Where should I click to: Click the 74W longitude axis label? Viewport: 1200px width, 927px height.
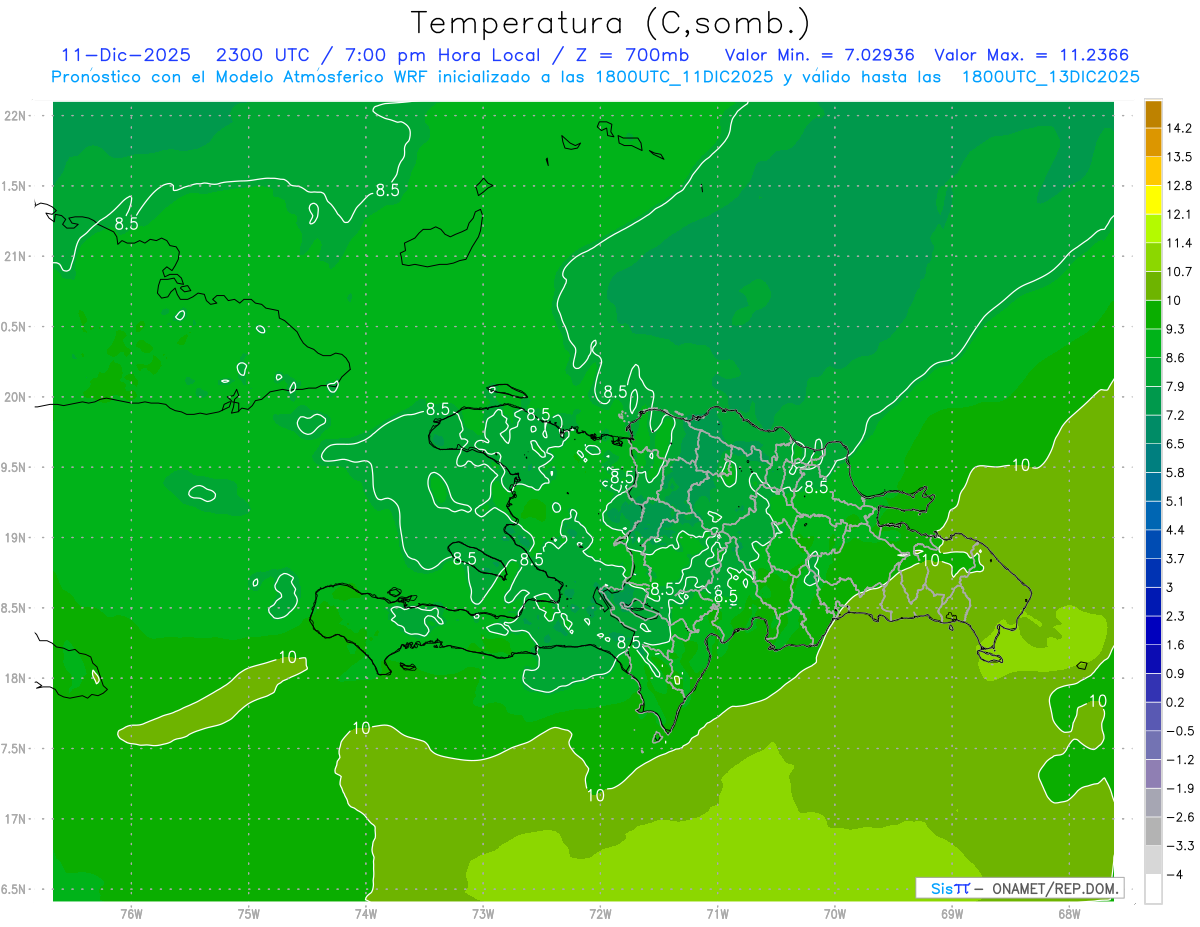click(x=366, y=914)
